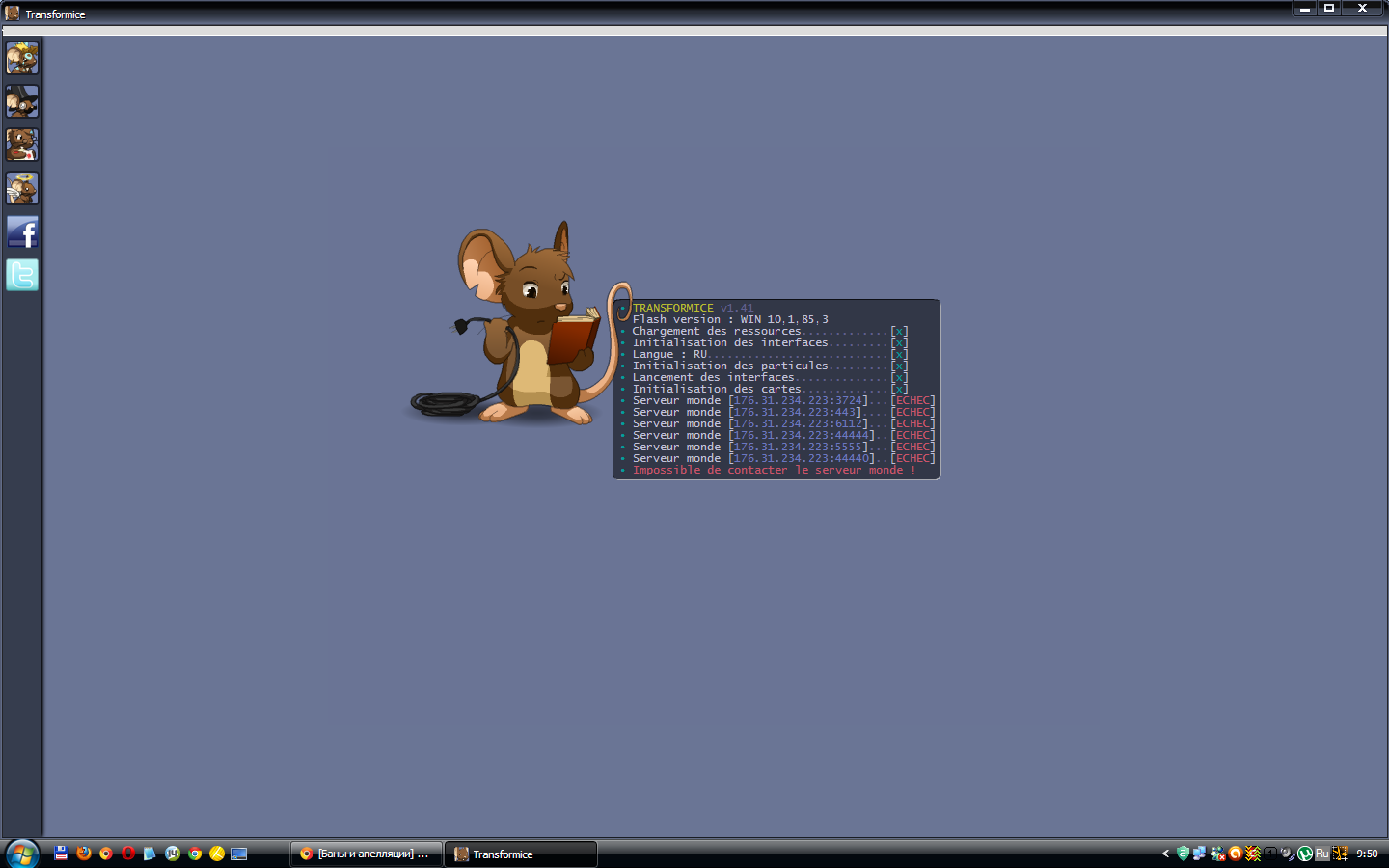Viewport: 1389px width, 868px height.
Task: Open uTorrent tray icon
Action: (1305, 854)
